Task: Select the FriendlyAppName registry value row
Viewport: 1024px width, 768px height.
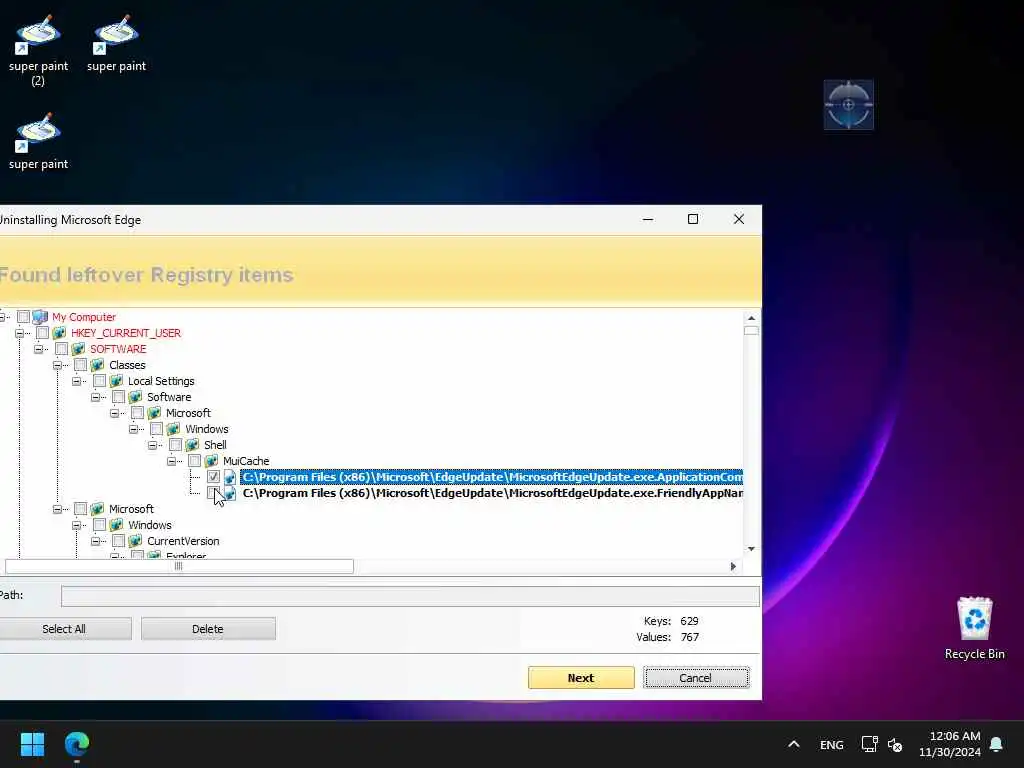Action: pyautogui.click(x=492, y=493)
